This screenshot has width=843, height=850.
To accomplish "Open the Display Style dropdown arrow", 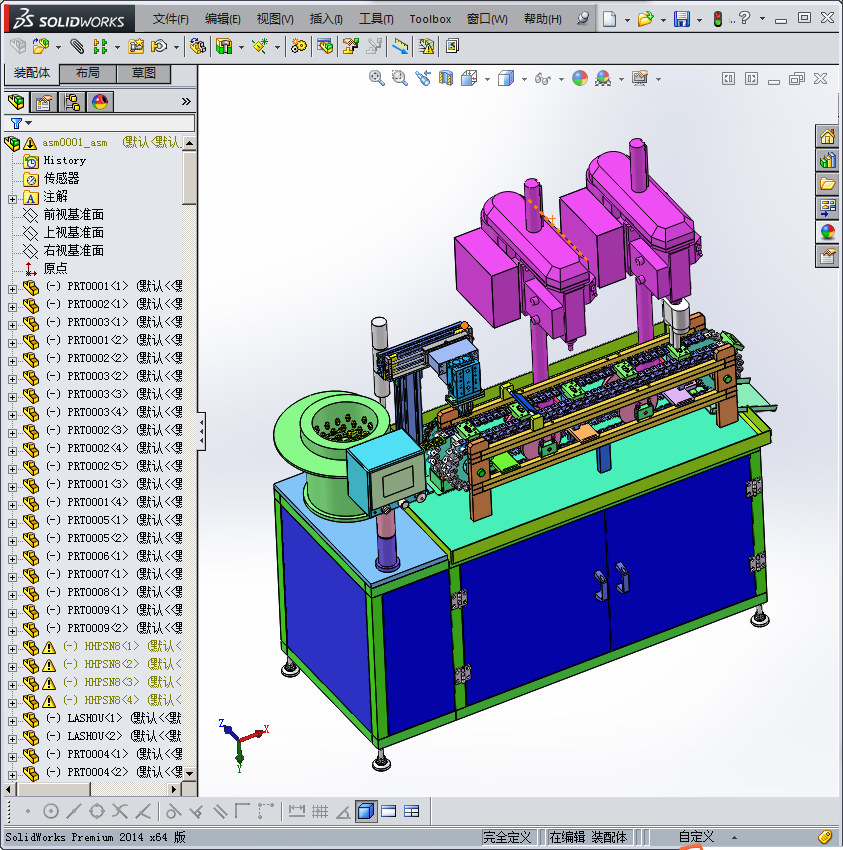I will 524,79.
